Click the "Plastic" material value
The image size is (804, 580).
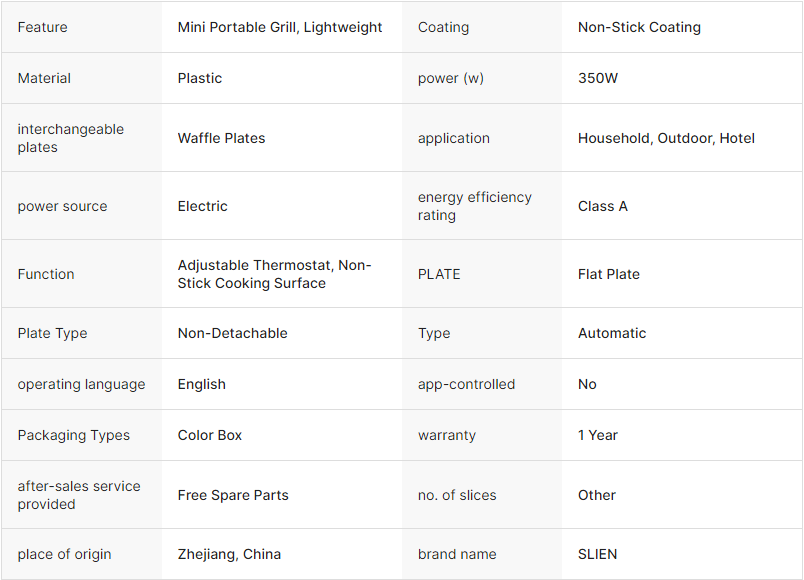click(200, 78)
